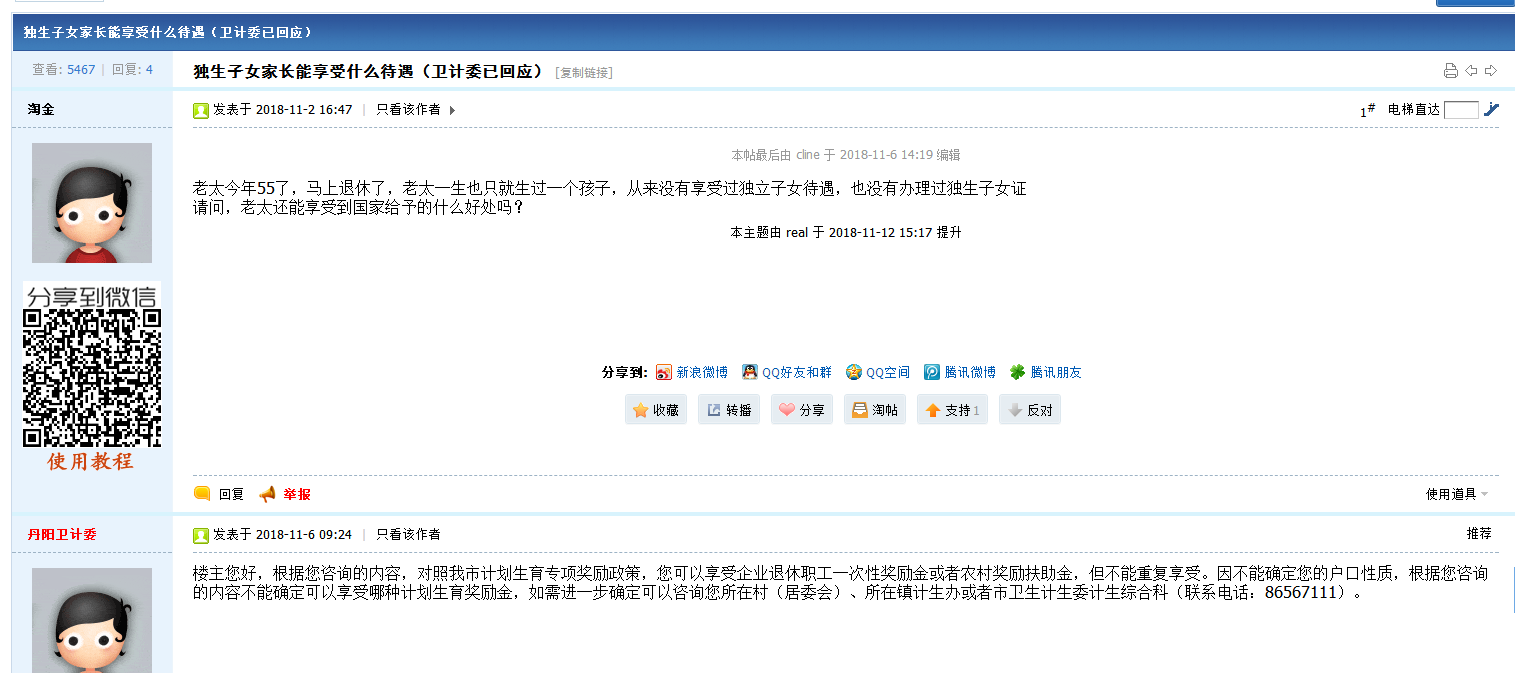Click the 转播 rebroadcast button
This screenshot has height=673, width=1515.
click(729, 410)
